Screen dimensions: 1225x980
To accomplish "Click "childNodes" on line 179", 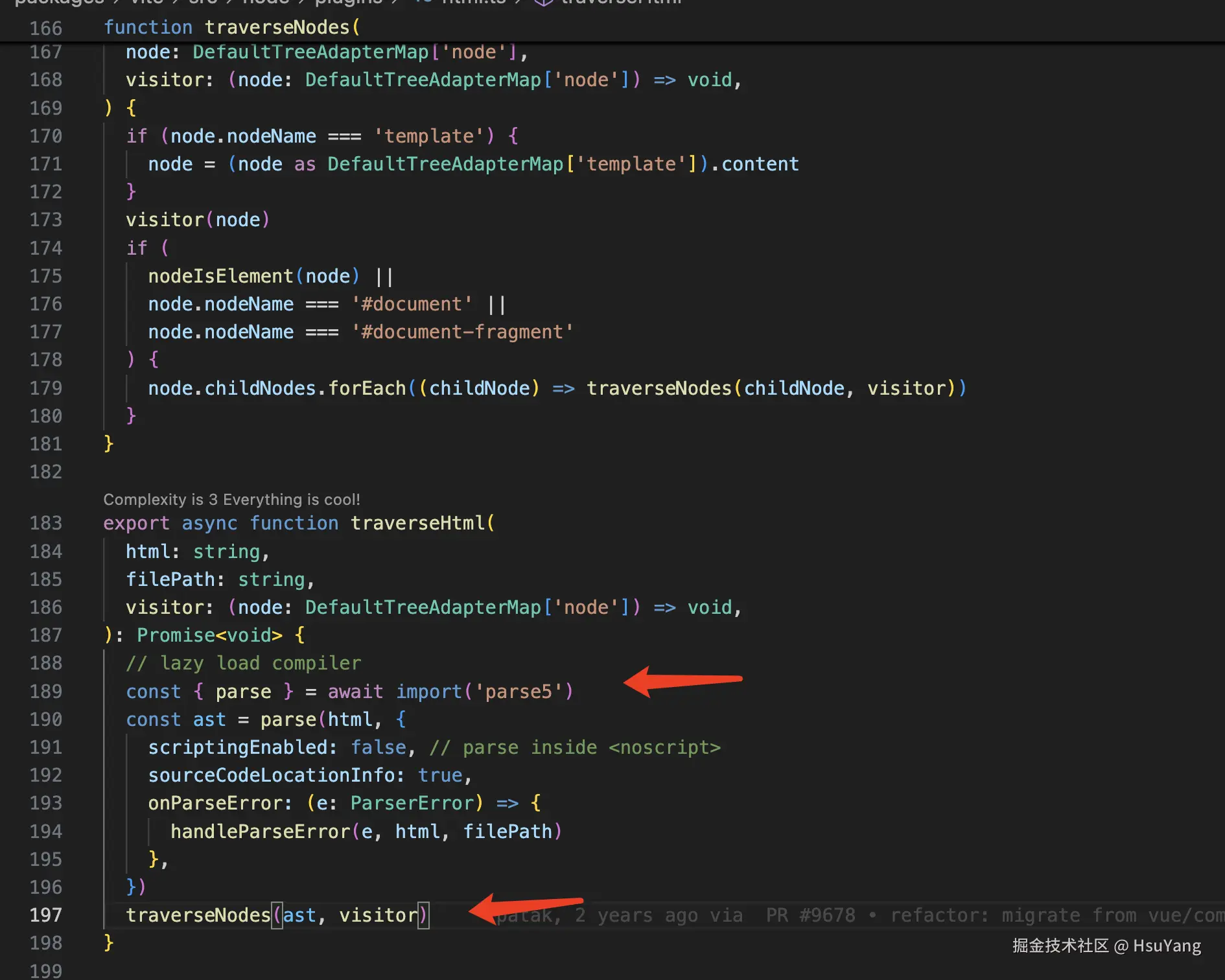I will point(261,388).
